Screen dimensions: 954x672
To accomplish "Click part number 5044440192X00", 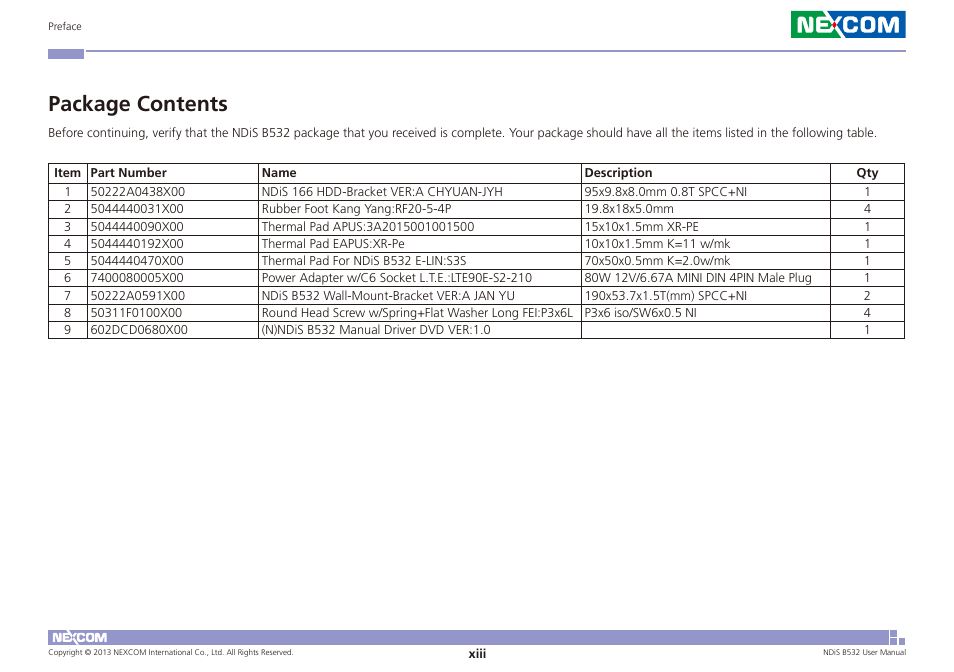I will point(137,244).
